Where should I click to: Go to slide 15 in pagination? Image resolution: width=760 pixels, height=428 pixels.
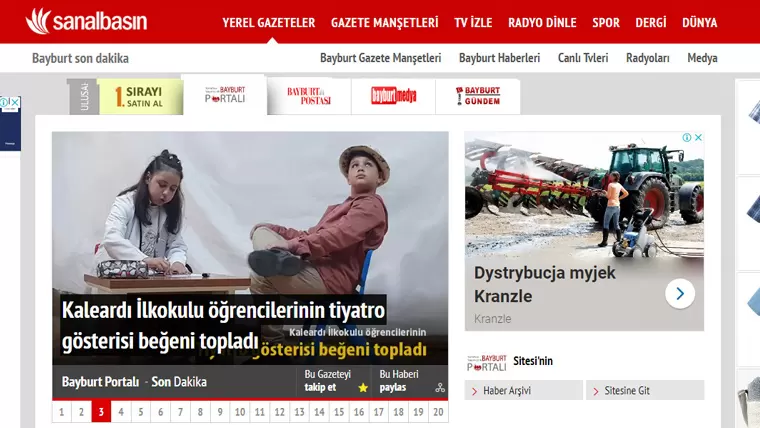click(339, 412)
